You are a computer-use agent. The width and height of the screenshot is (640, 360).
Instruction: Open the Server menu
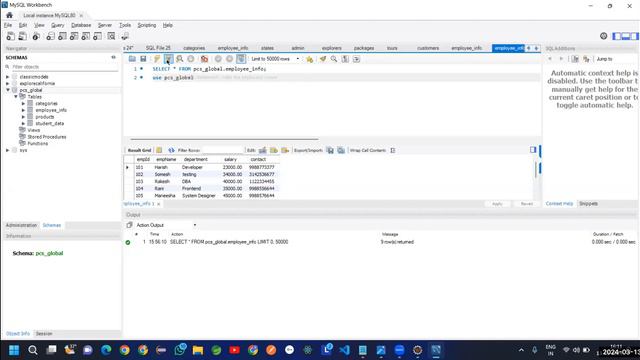(104, 25)
